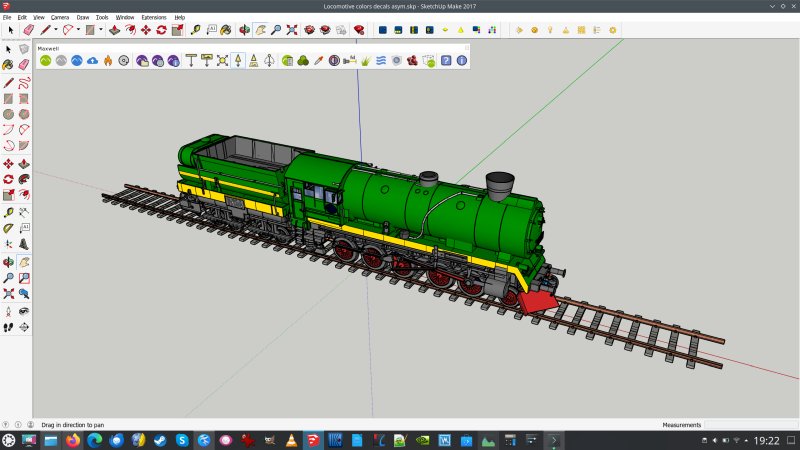Select the Pie tool in left toolbar
This screenshot has height=450, width=800.
[24, 145]
